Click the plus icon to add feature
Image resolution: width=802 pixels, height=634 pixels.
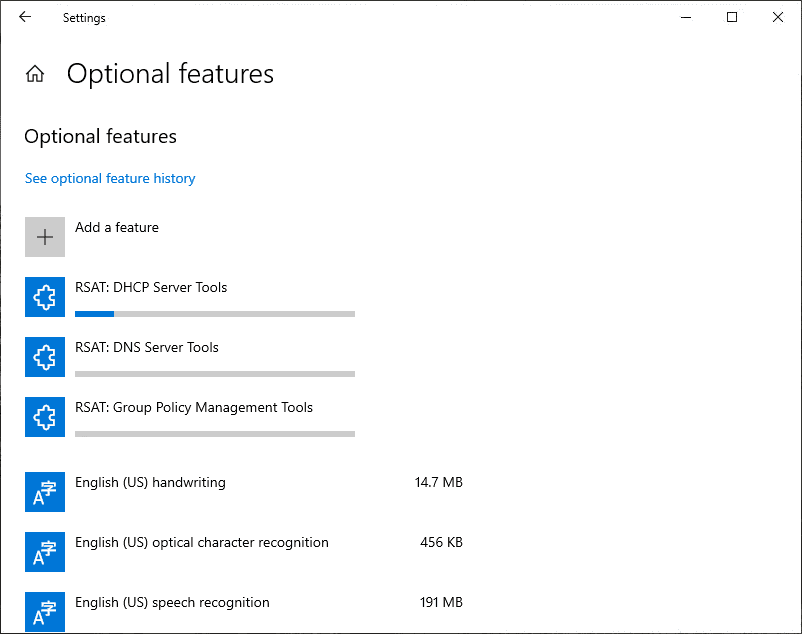45,237
